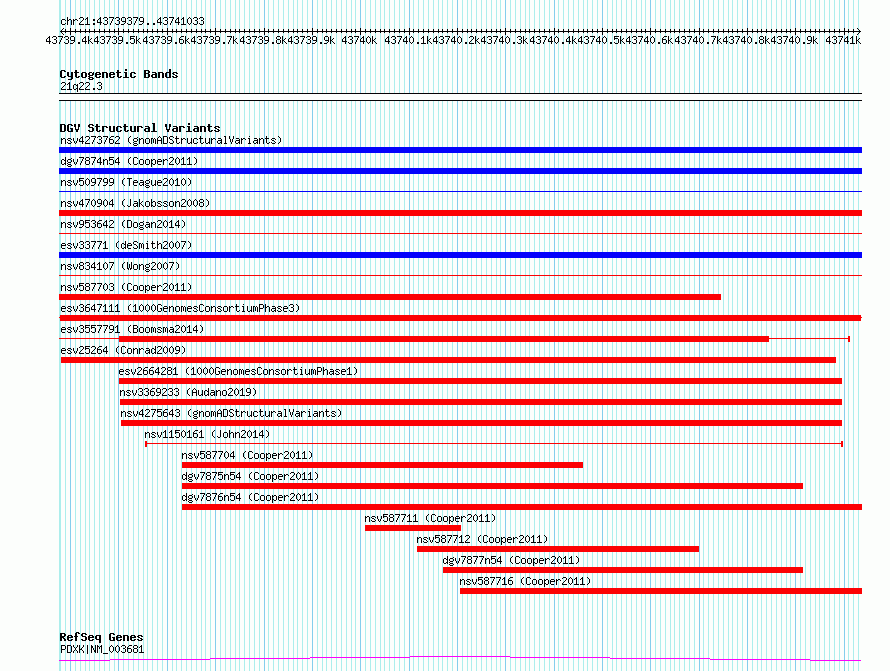Click the 43740k ruler tick label

pyautogui.click(x=359, y=40)
